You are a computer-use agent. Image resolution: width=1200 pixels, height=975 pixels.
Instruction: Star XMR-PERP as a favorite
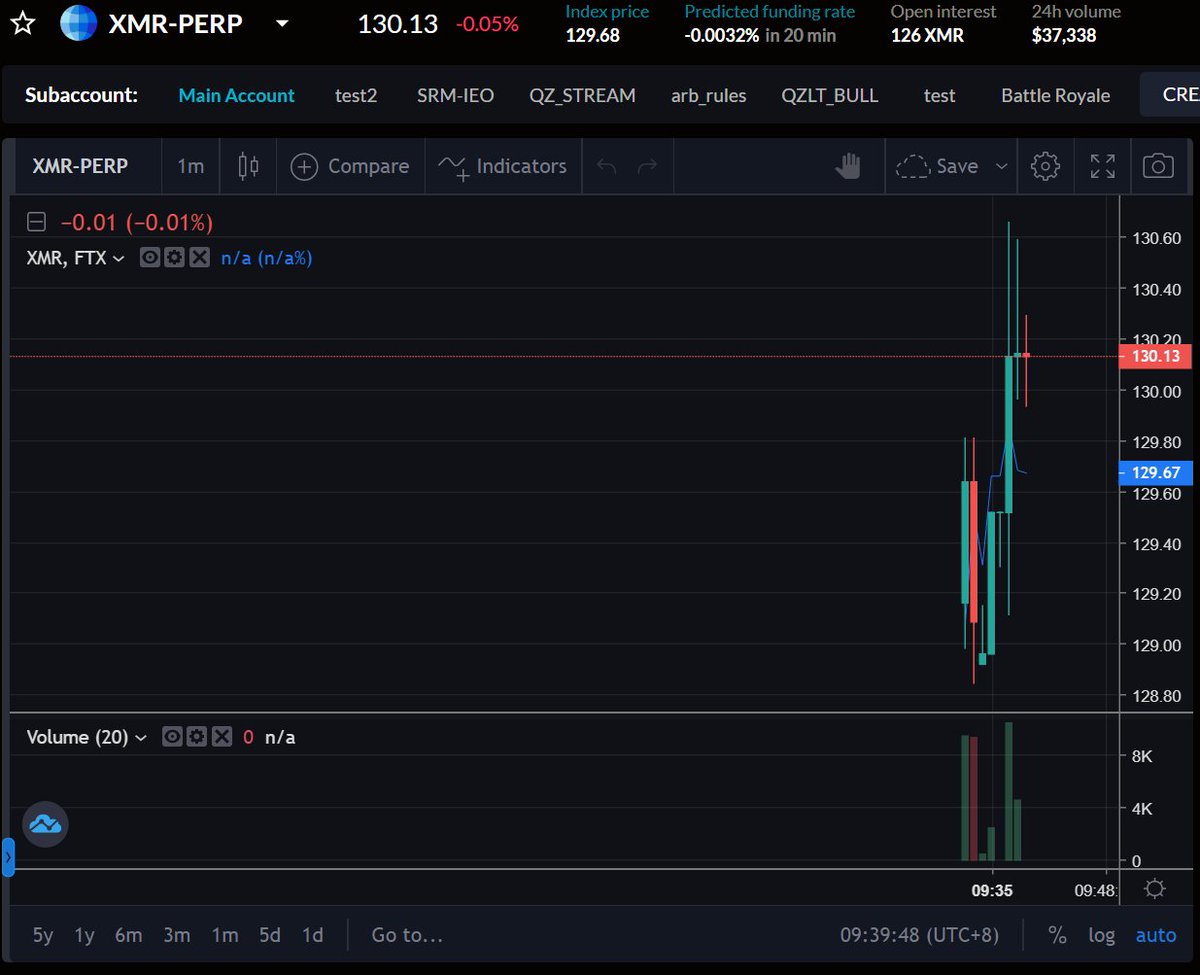click(21, 22)
